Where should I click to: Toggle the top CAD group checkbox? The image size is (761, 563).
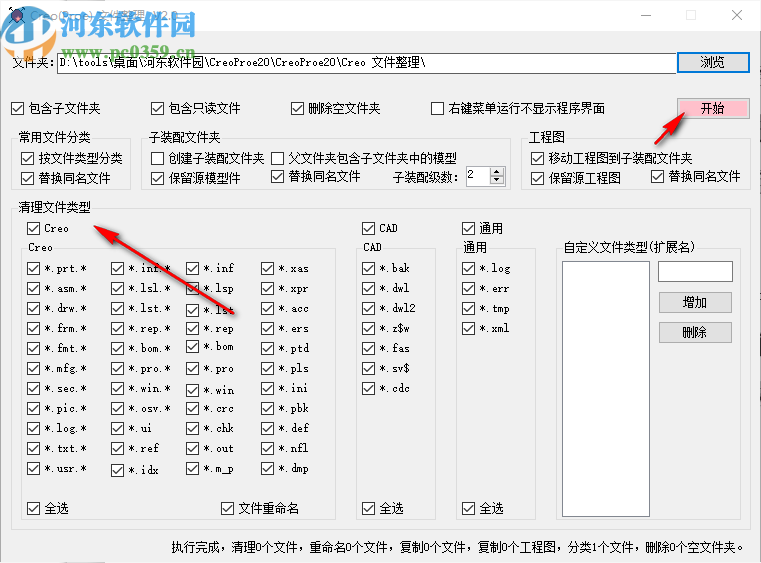368,228
